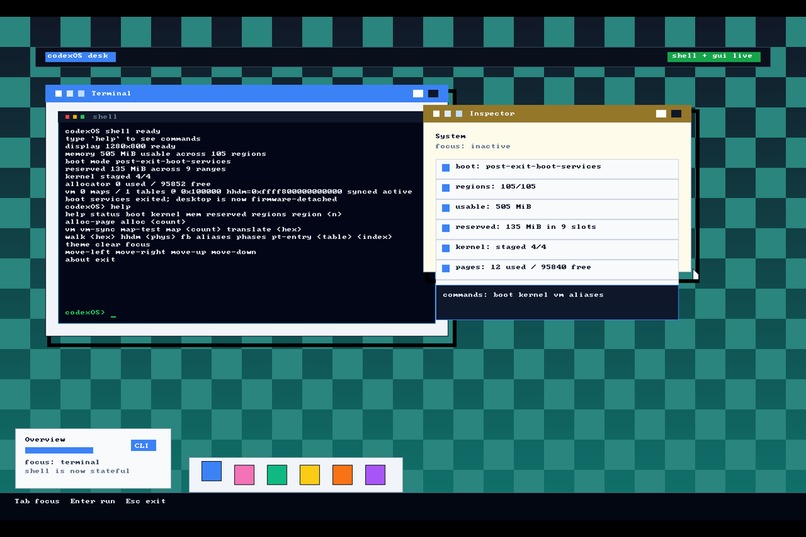Click 'allocator 0 used / 95852 free' line
The height and width of the screenshot is (537, 806).
[138, 184]
